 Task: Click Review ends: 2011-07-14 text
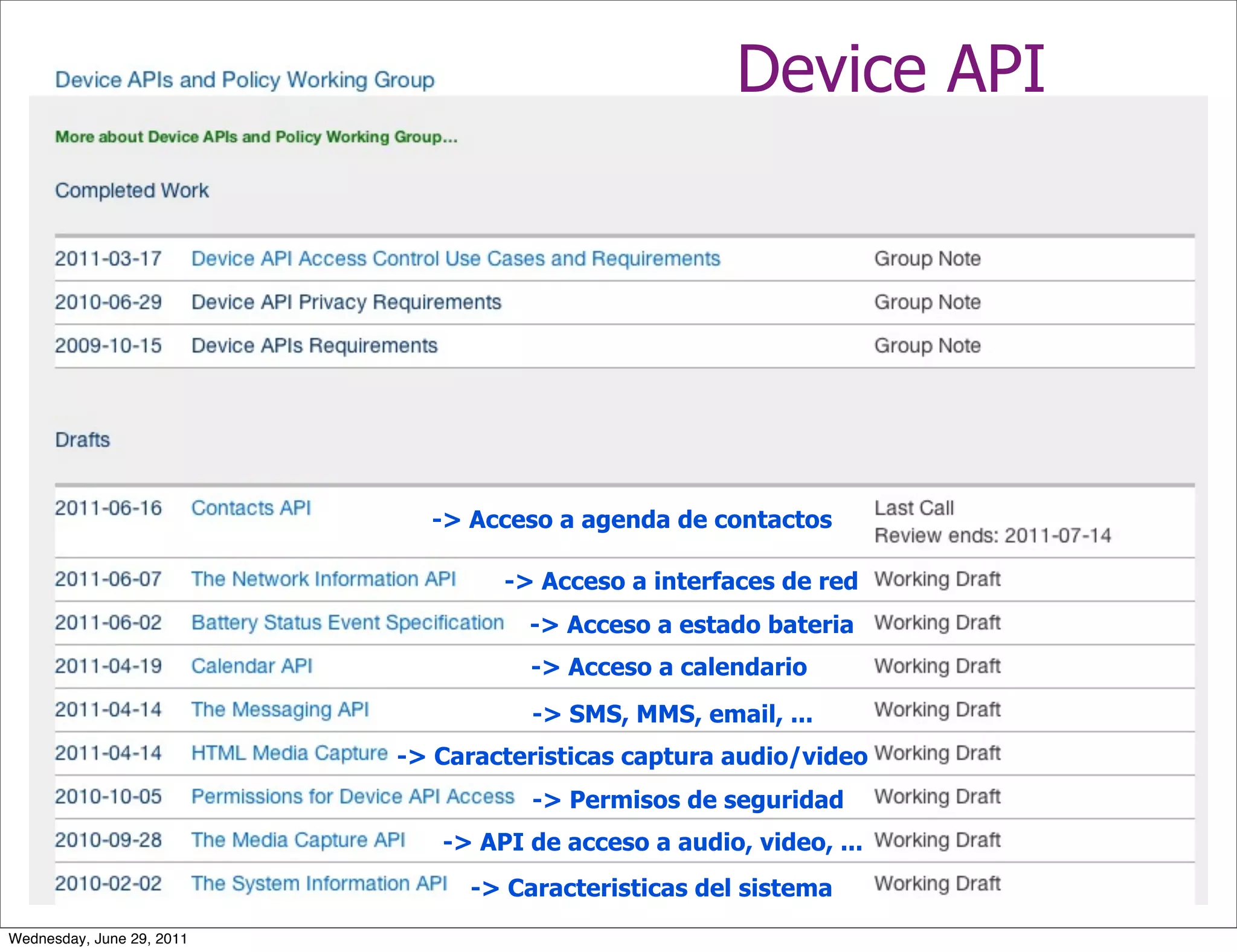[x=993, y=535]
